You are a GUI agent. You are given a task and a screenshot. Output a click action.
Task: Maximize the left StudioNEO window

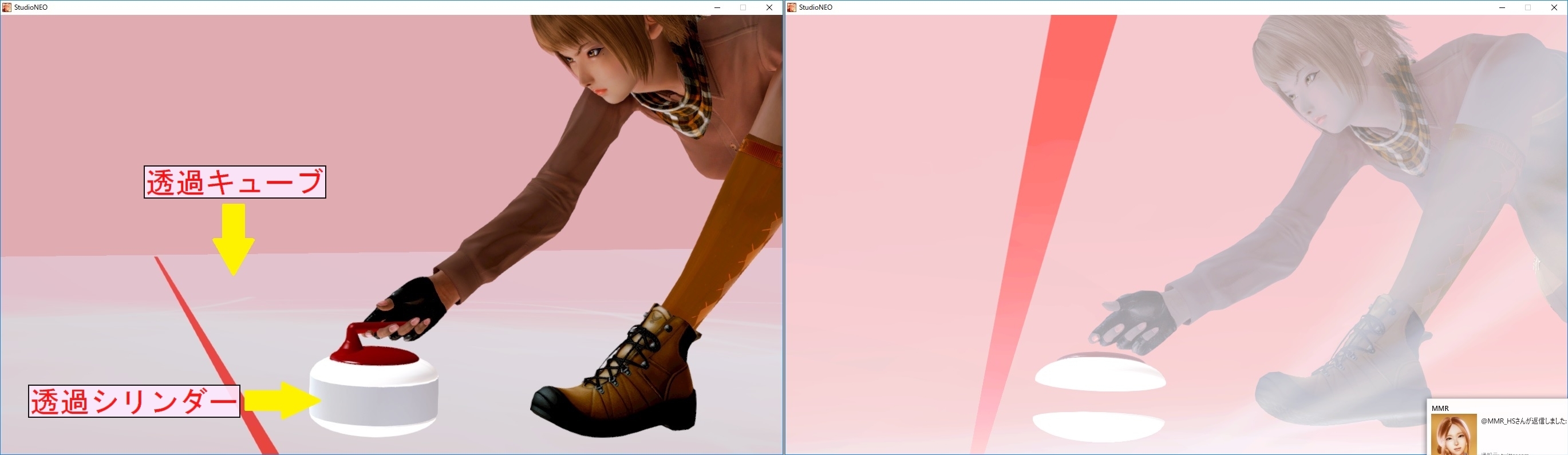pos(743,7)
